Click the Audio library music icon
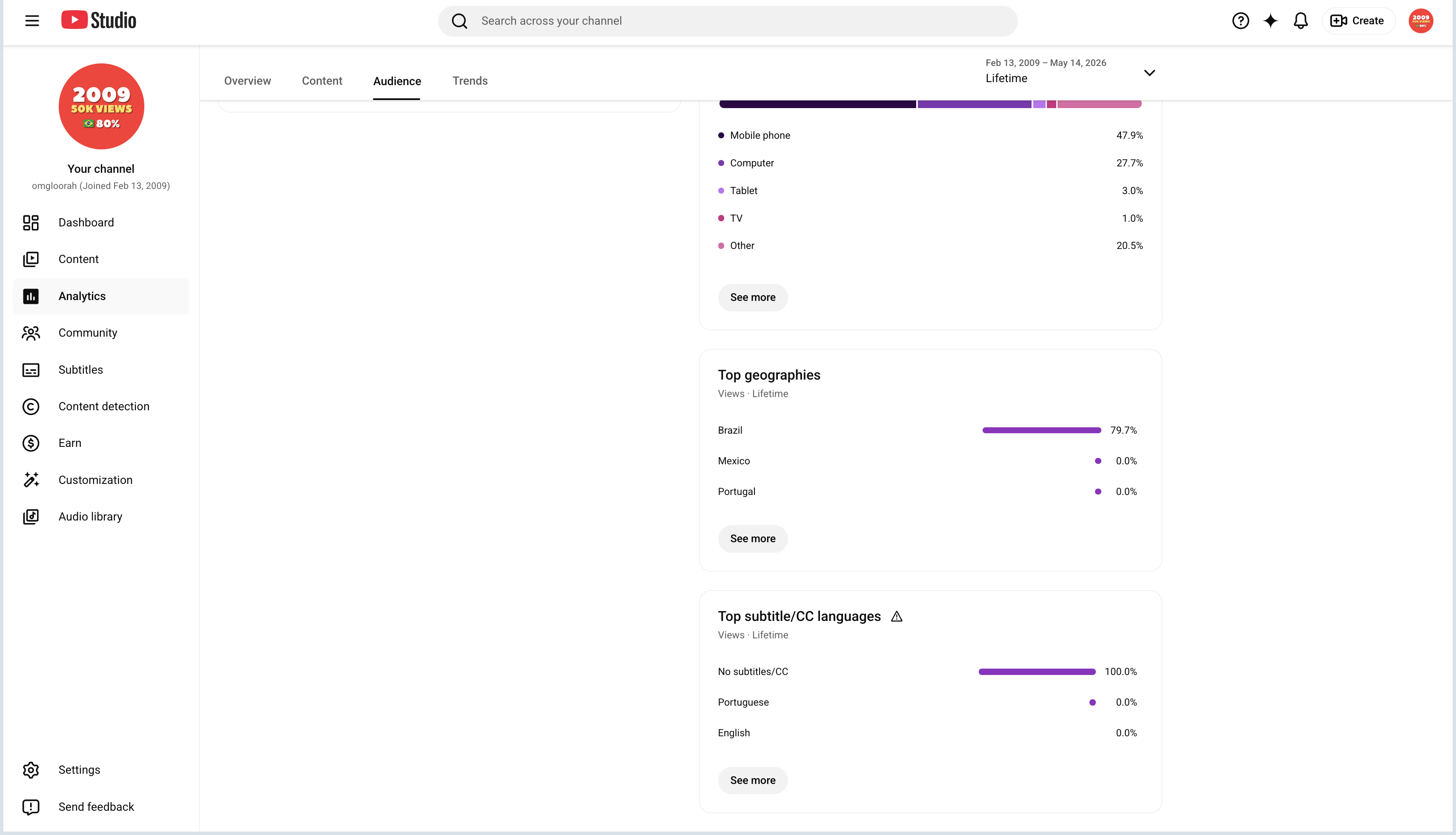This screenshot has height=835, width=1456. coord(31,517)
